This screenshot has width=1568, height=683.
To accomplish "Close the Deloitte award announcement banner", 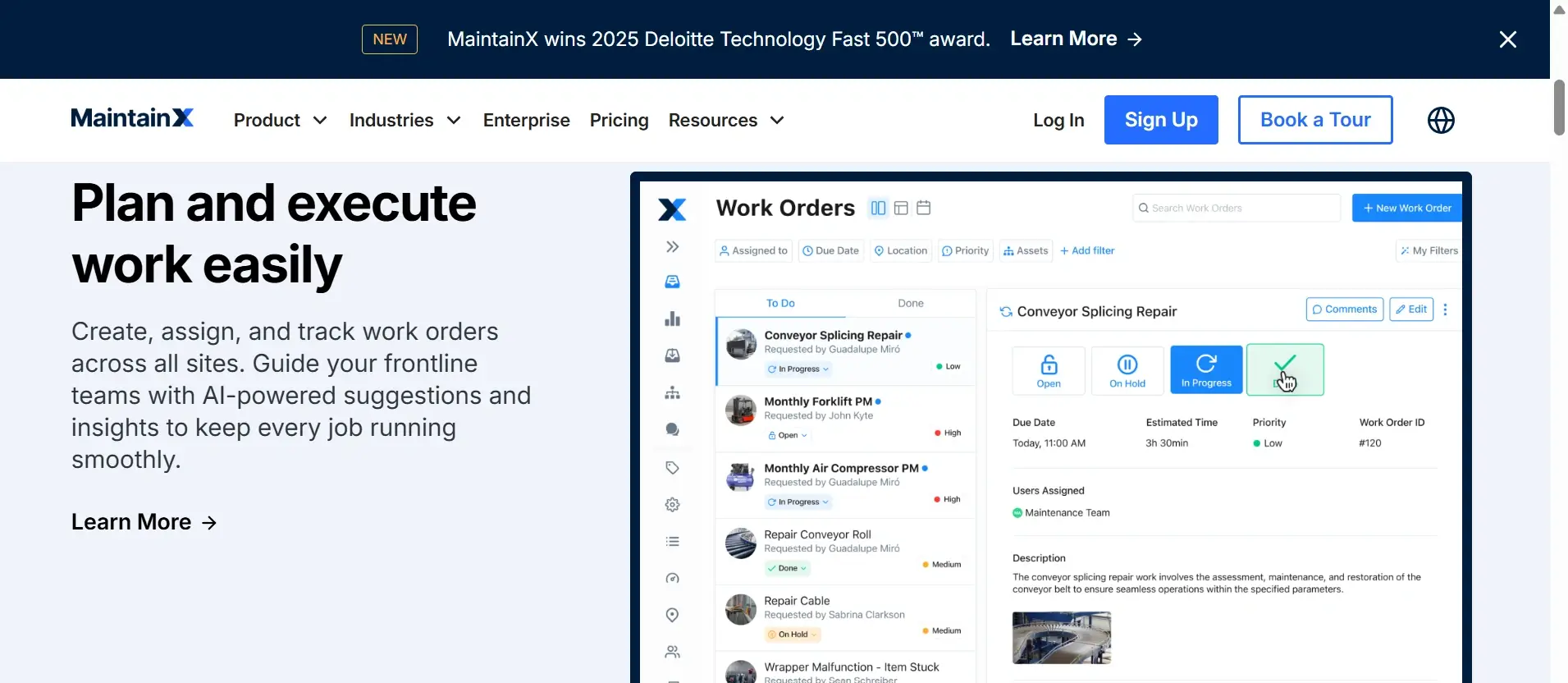I will [x=1507, y=39].
